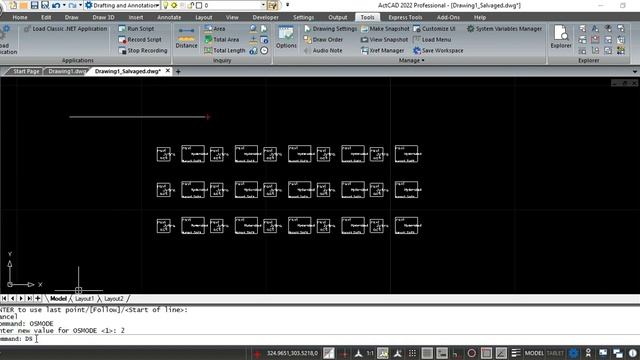This screenshot has width=640, height=360.
Task: Open the 1:1 annotation scale selector
Action: click(370, 353)
